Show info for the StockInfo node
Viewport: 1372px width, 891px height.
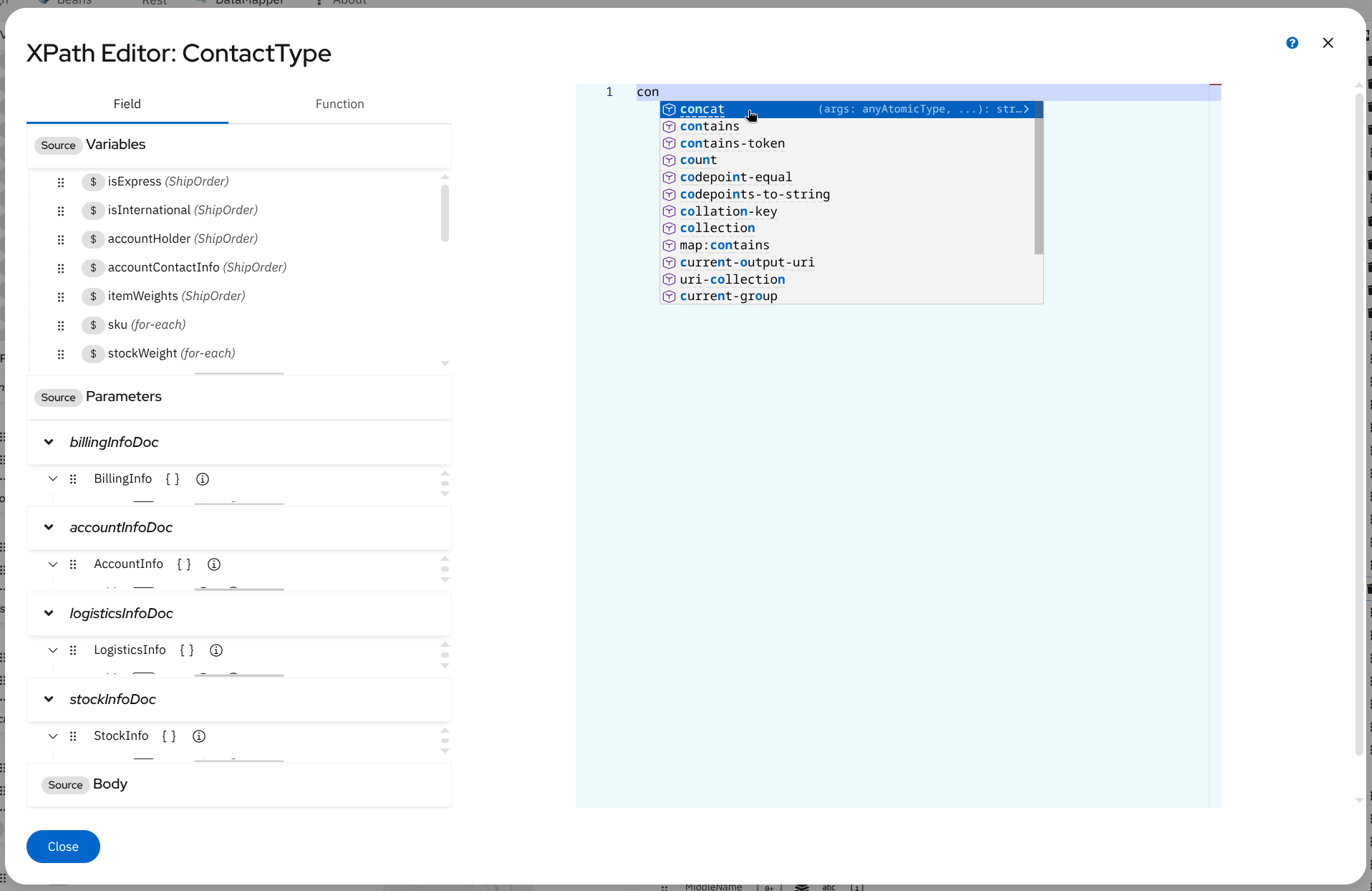click(200, 736)
